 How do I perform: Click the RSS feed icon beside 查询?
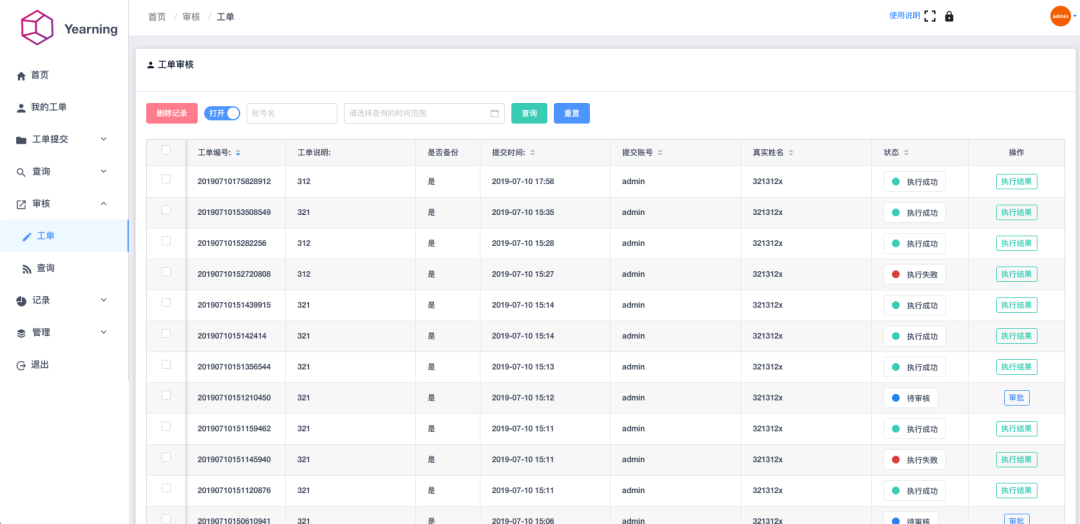point(27,269)
